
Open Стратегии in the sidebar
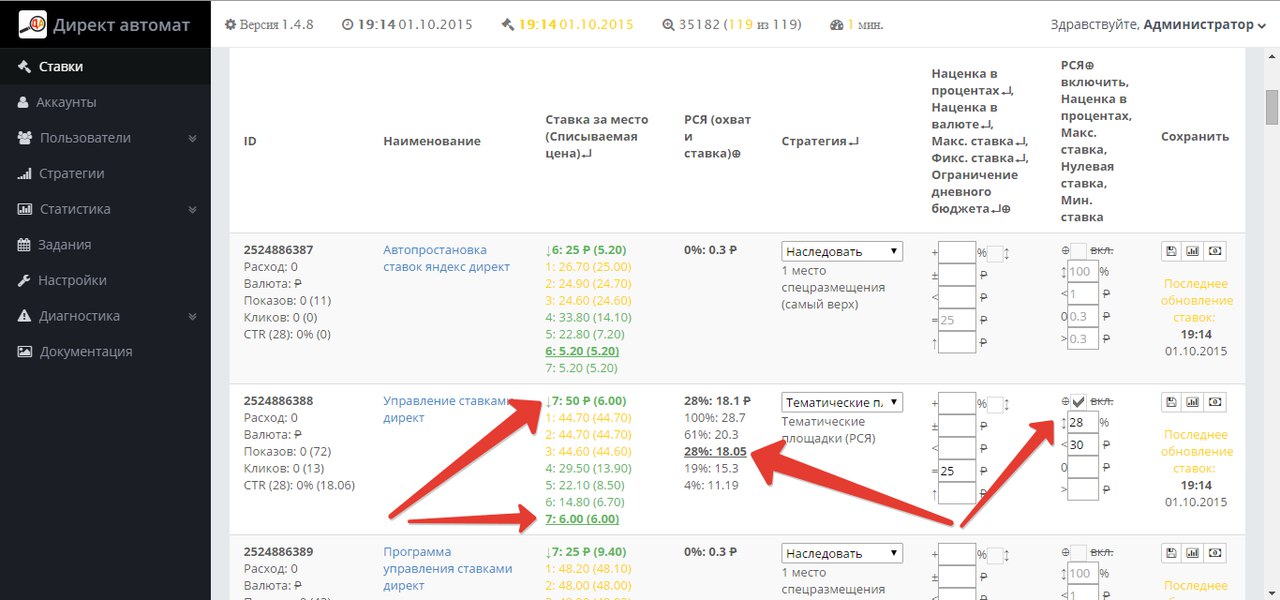tap(71, 174)
